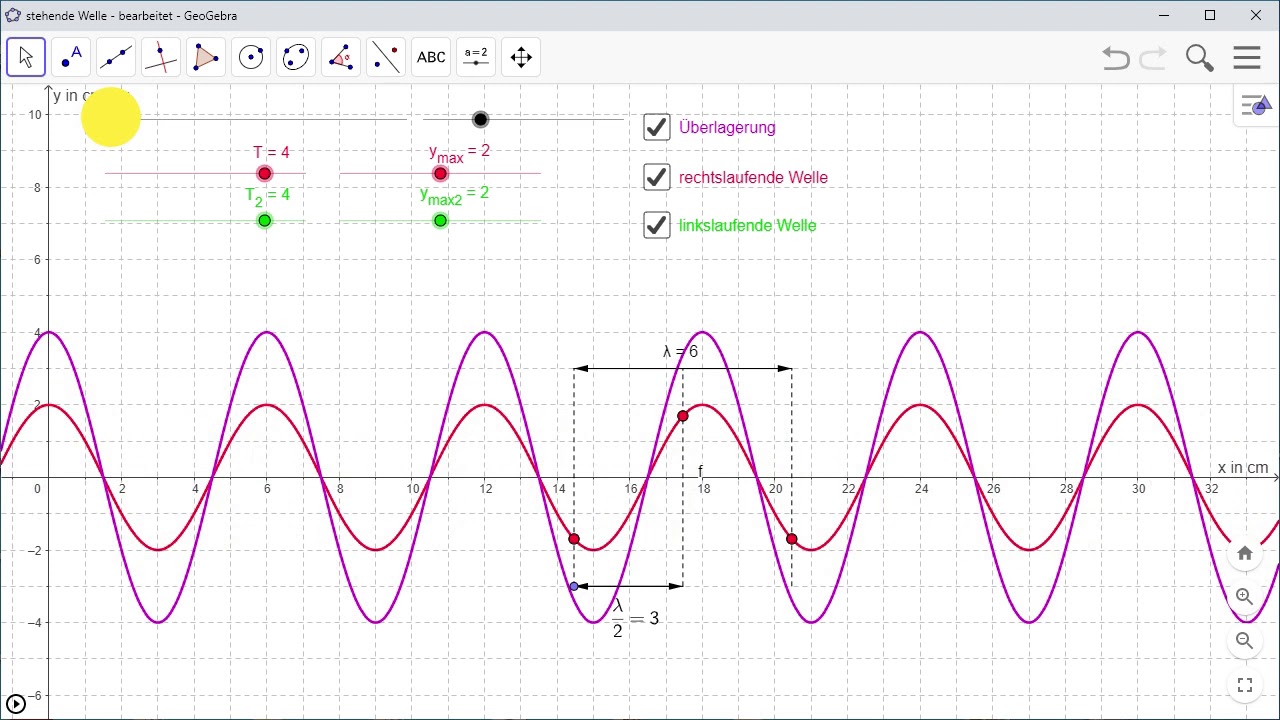Select the ABC Text tool

pyautogui.click(x=431, y=57)
